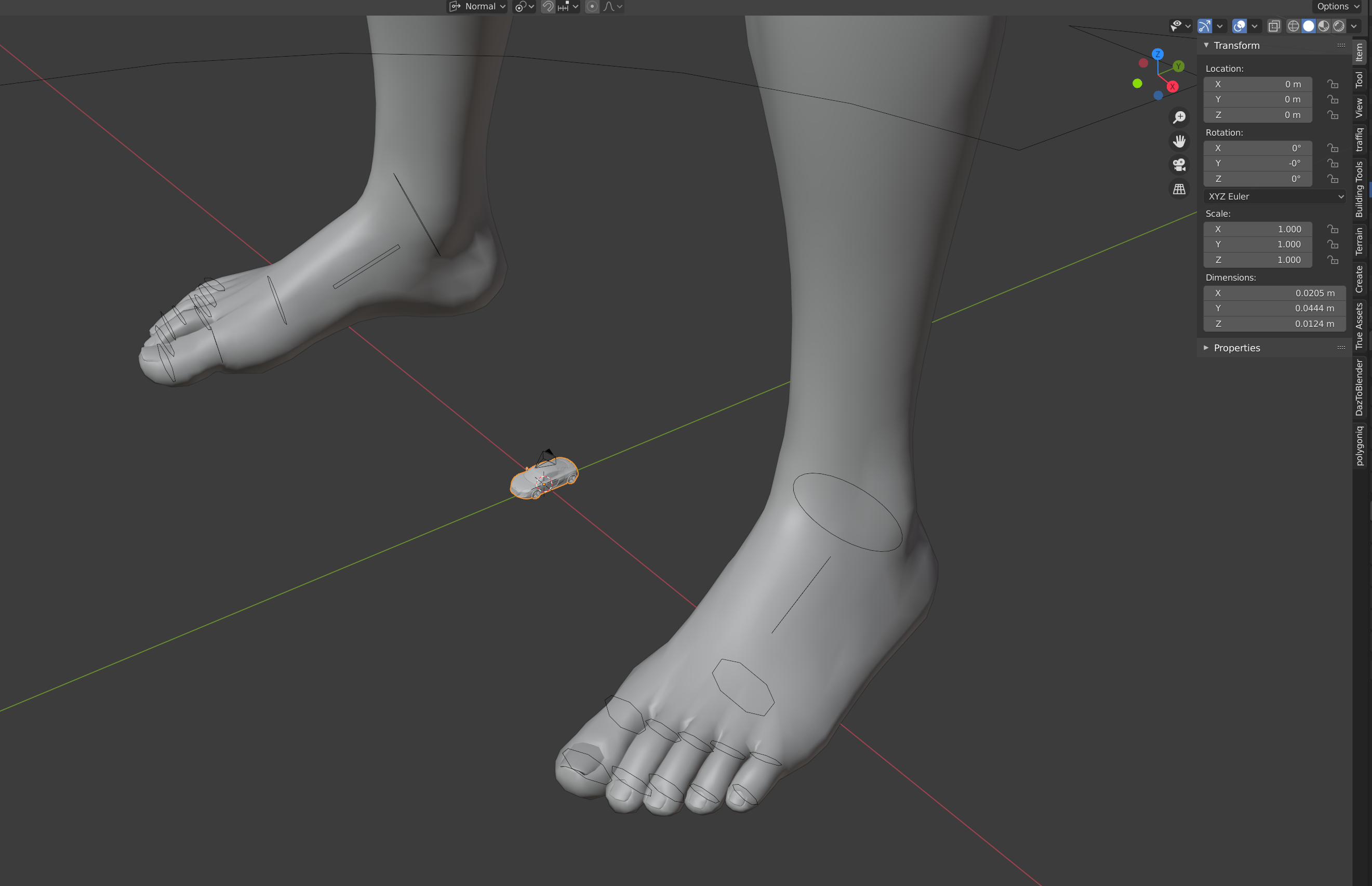The image size is (1372, 886).
Task: Expand the Properties panel section
Action: (1236, 348)
